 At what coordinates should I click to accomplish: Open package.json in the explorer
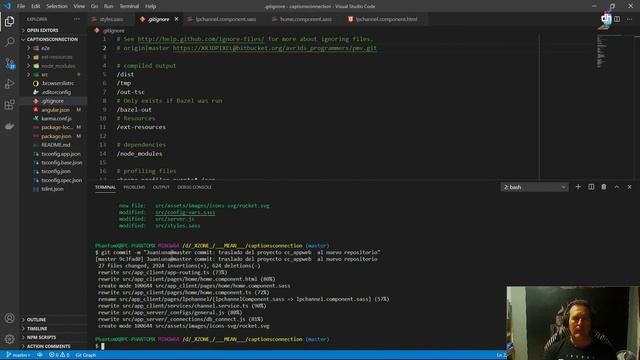pos(56,136)
